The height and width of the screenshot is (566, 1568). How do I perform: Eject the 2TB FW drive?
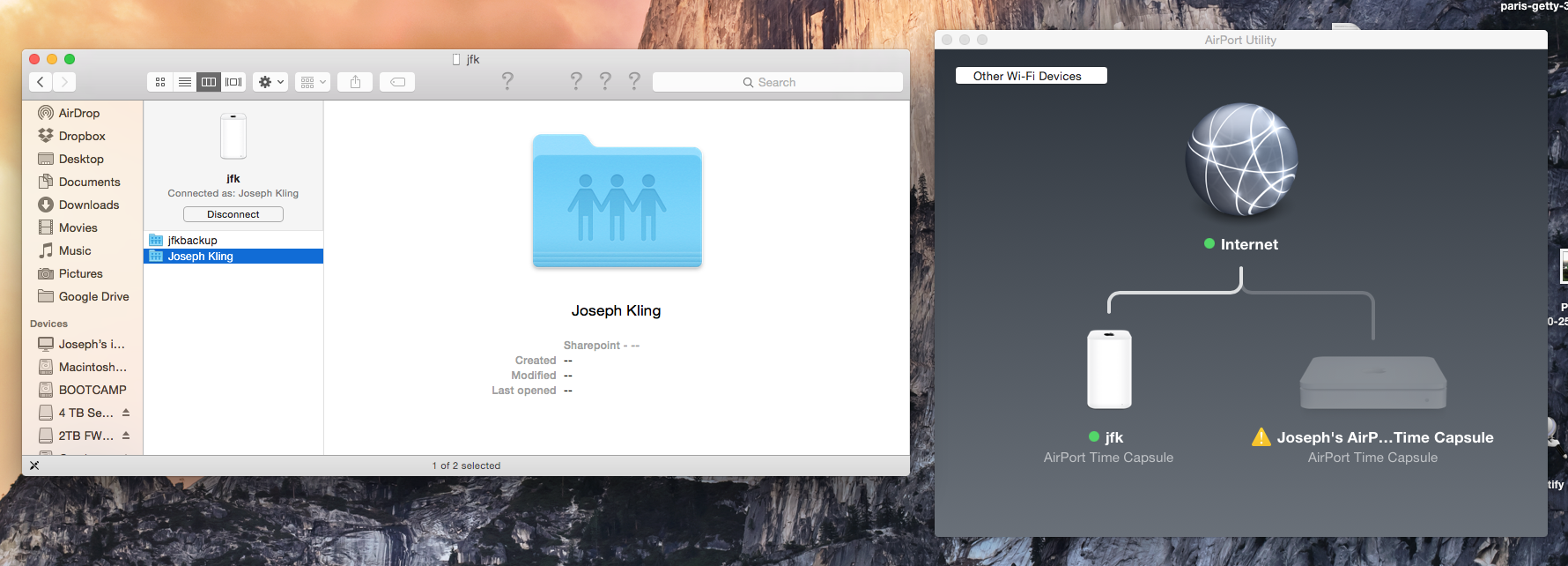pos(126,436)
